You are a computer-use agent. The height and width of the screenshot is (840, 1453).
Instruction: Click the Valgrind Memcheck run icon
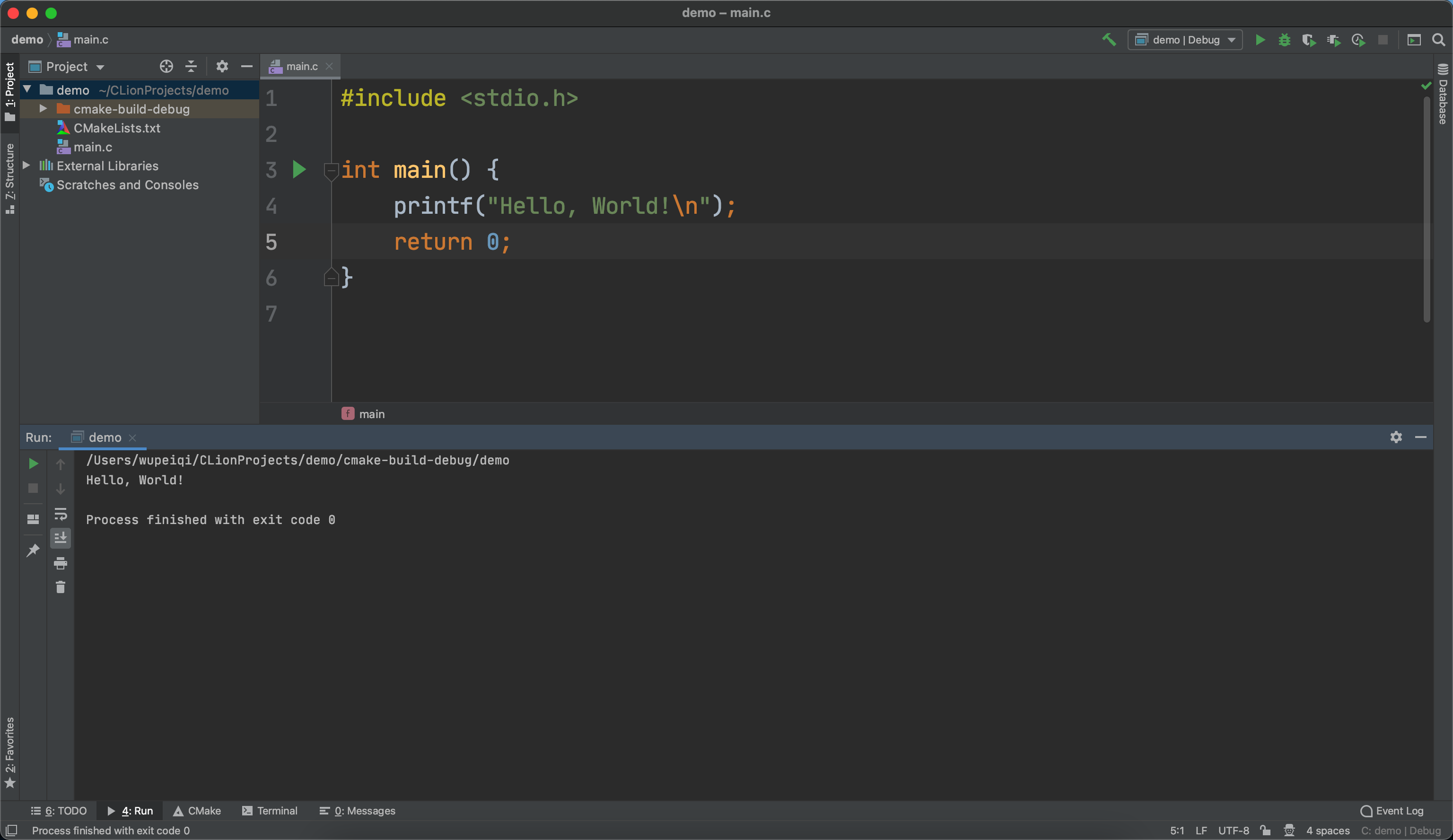pyautogui.click(x=1333, y=40)
